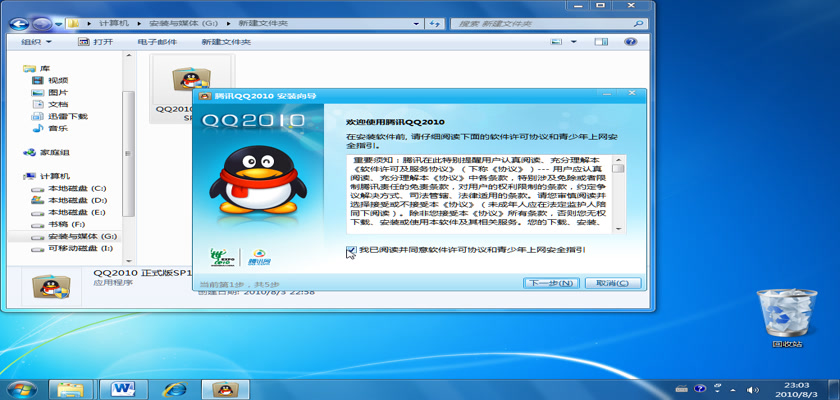Toggle the license agreement checkbox
The height and width of the screenshot is (400, 840).
click(351, 250)
